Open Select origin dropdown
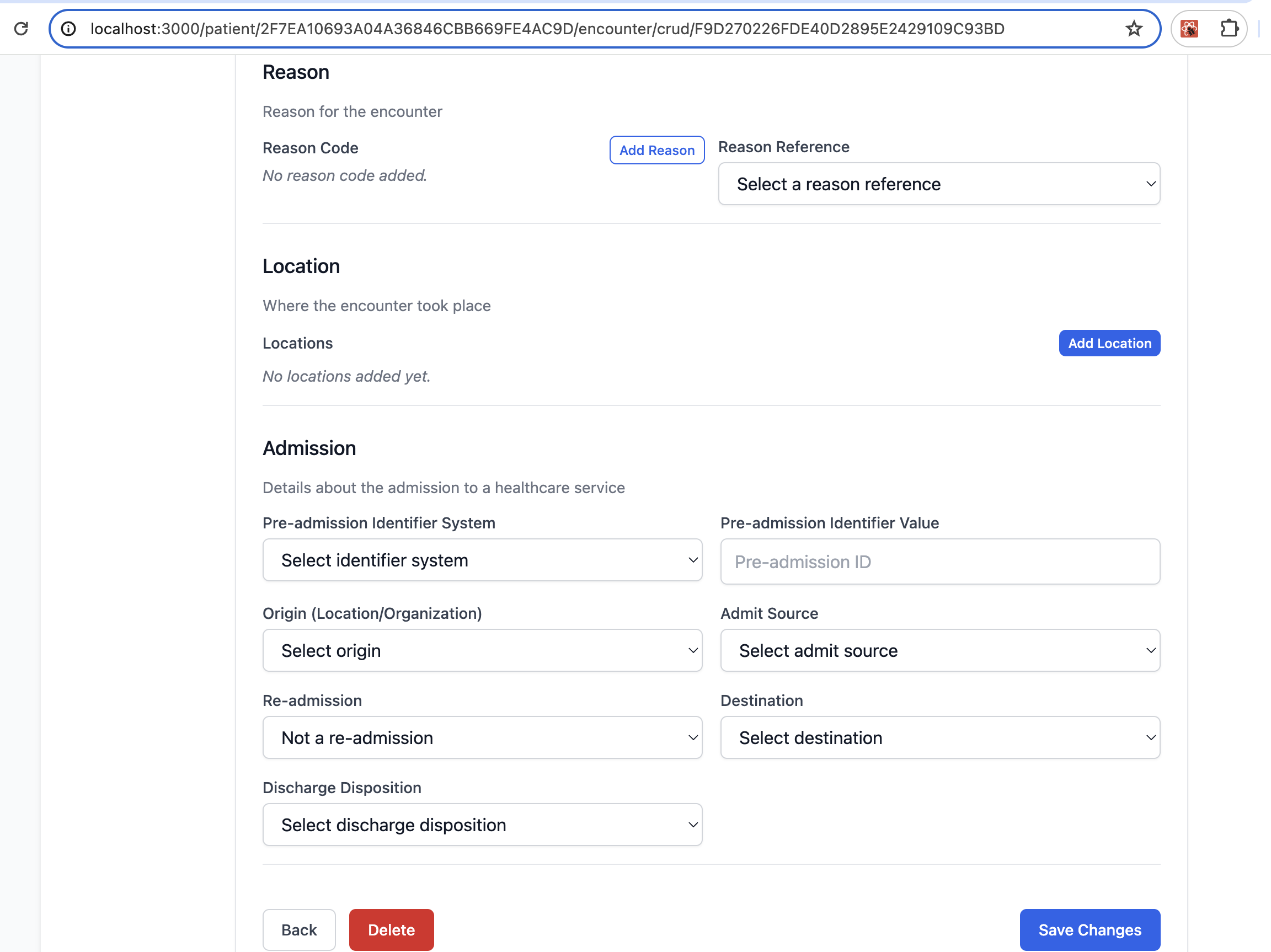 tap(482, 650)
